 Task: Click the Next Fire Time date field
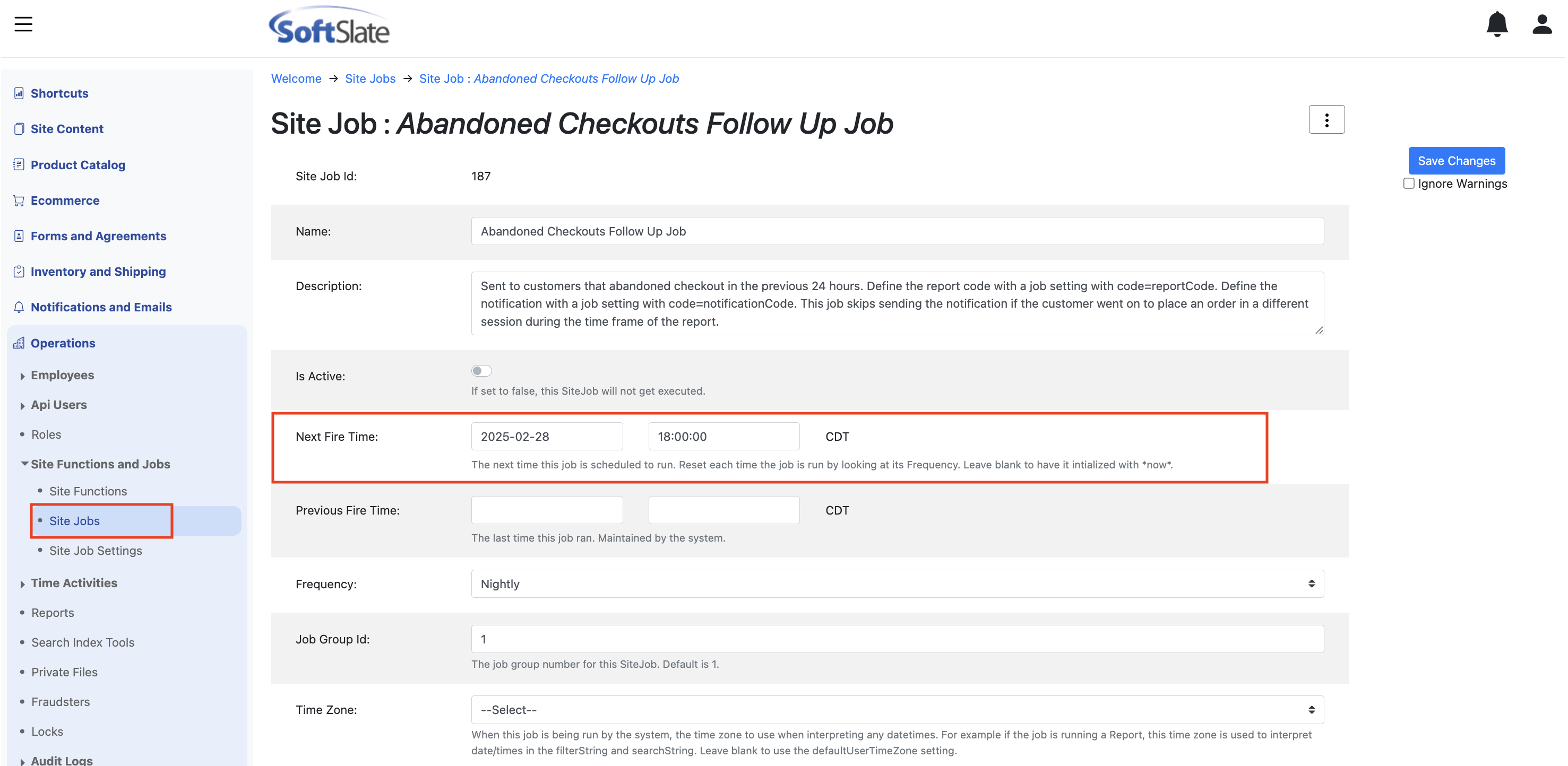[547, 436]
